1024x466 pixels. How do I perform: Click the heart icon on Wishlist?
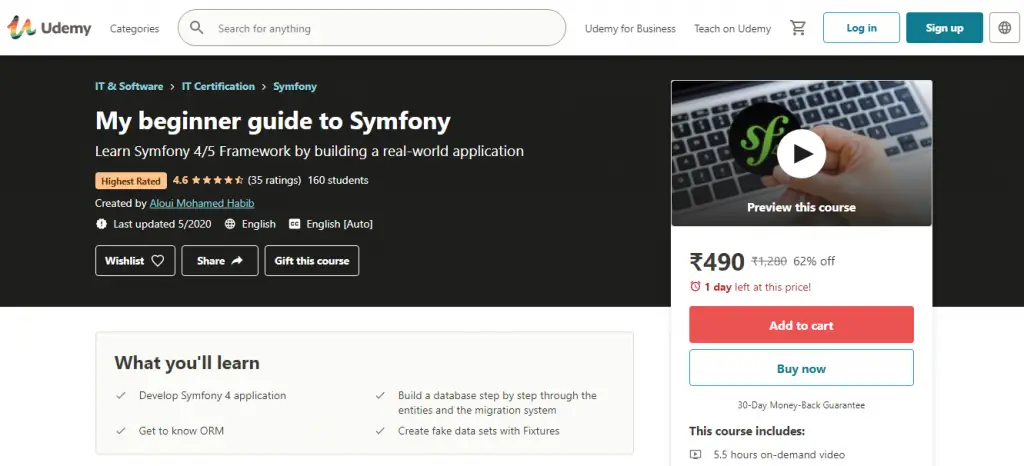pyautogui.click(x=158, y=261)
